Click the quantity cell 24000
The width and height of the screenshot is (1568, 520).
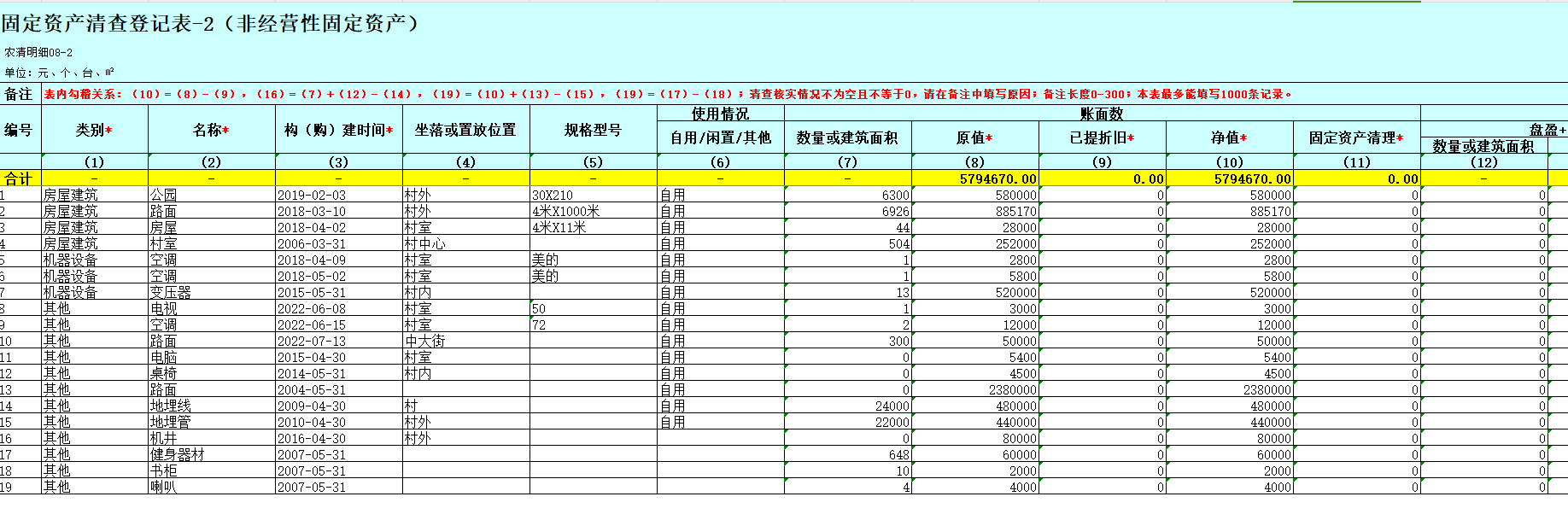click(847, 406)
